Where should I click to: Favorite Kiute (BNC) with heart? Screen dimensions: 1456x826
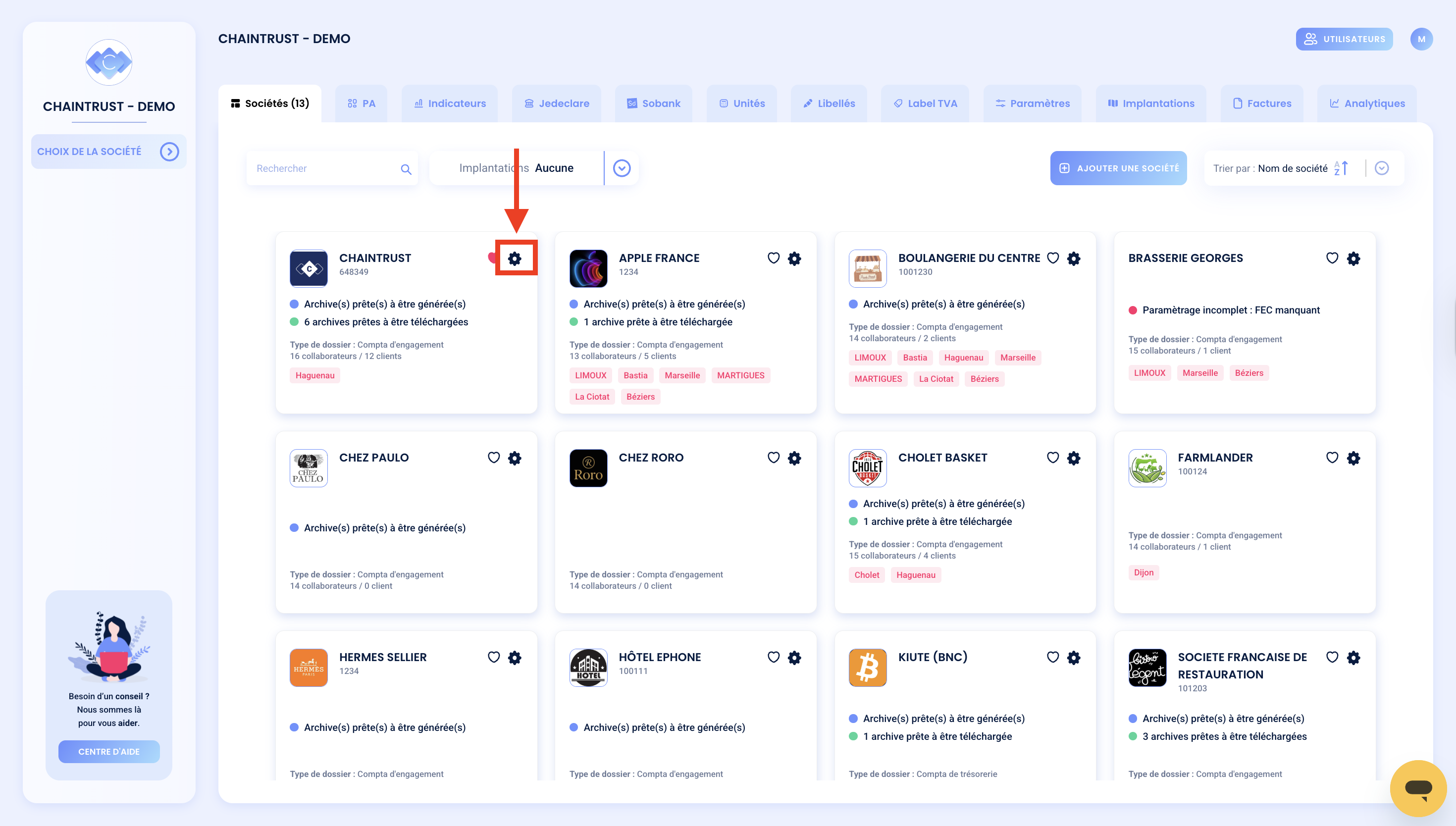(1053, 658)
